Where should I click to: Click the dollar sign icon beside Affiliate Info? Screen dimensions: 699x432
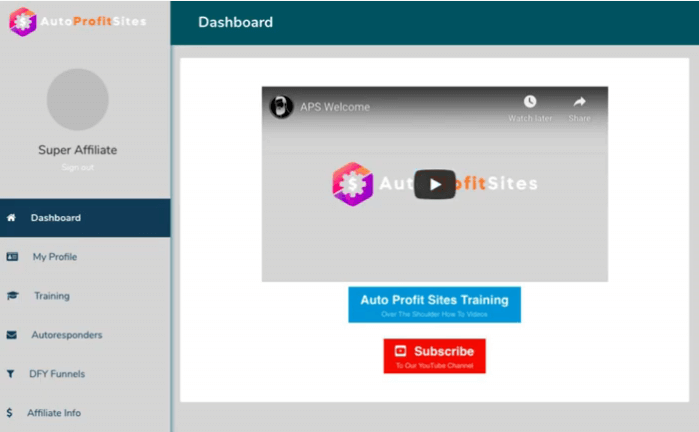click(9, 413)
